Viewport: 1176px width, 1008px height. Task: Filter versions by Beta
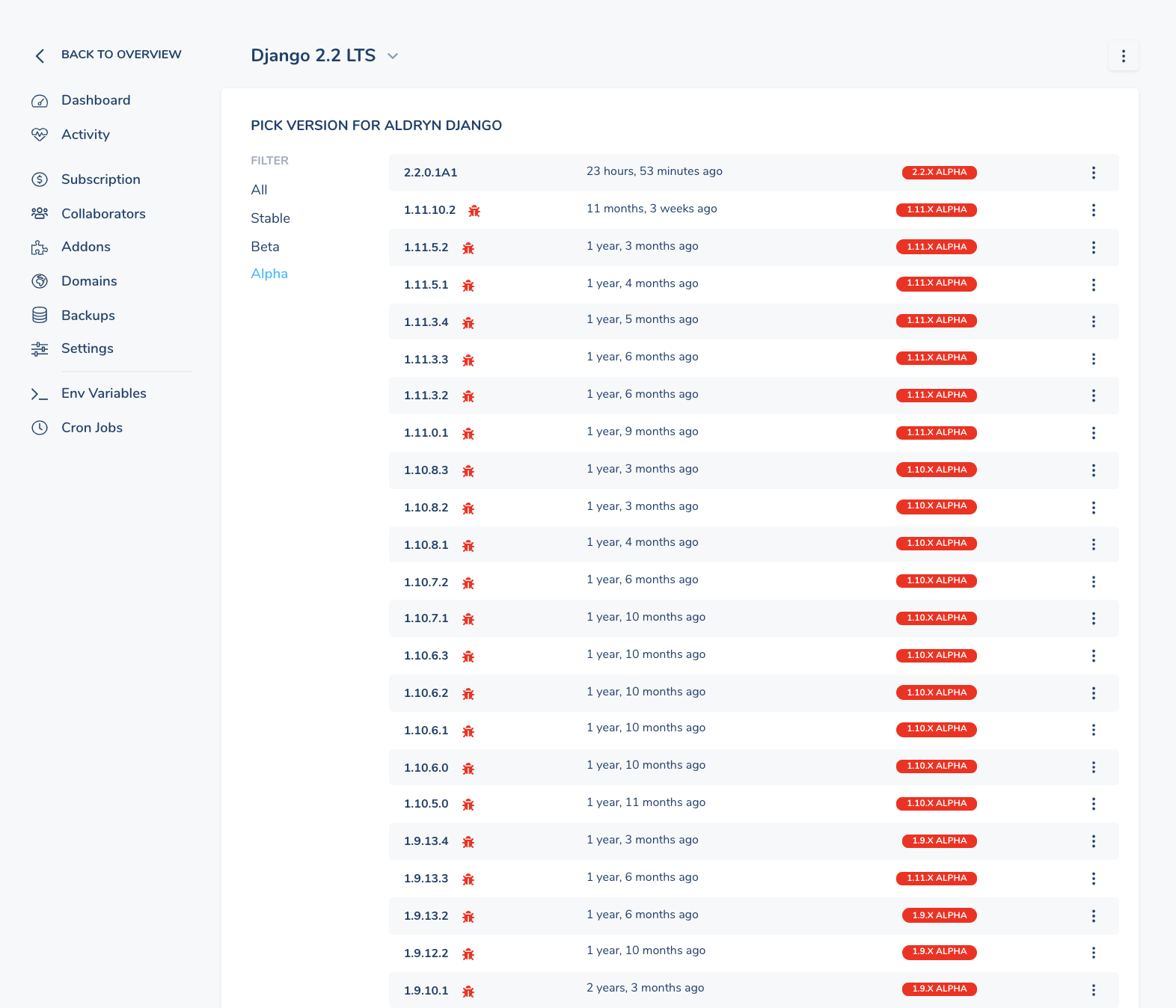pos(266,247)
